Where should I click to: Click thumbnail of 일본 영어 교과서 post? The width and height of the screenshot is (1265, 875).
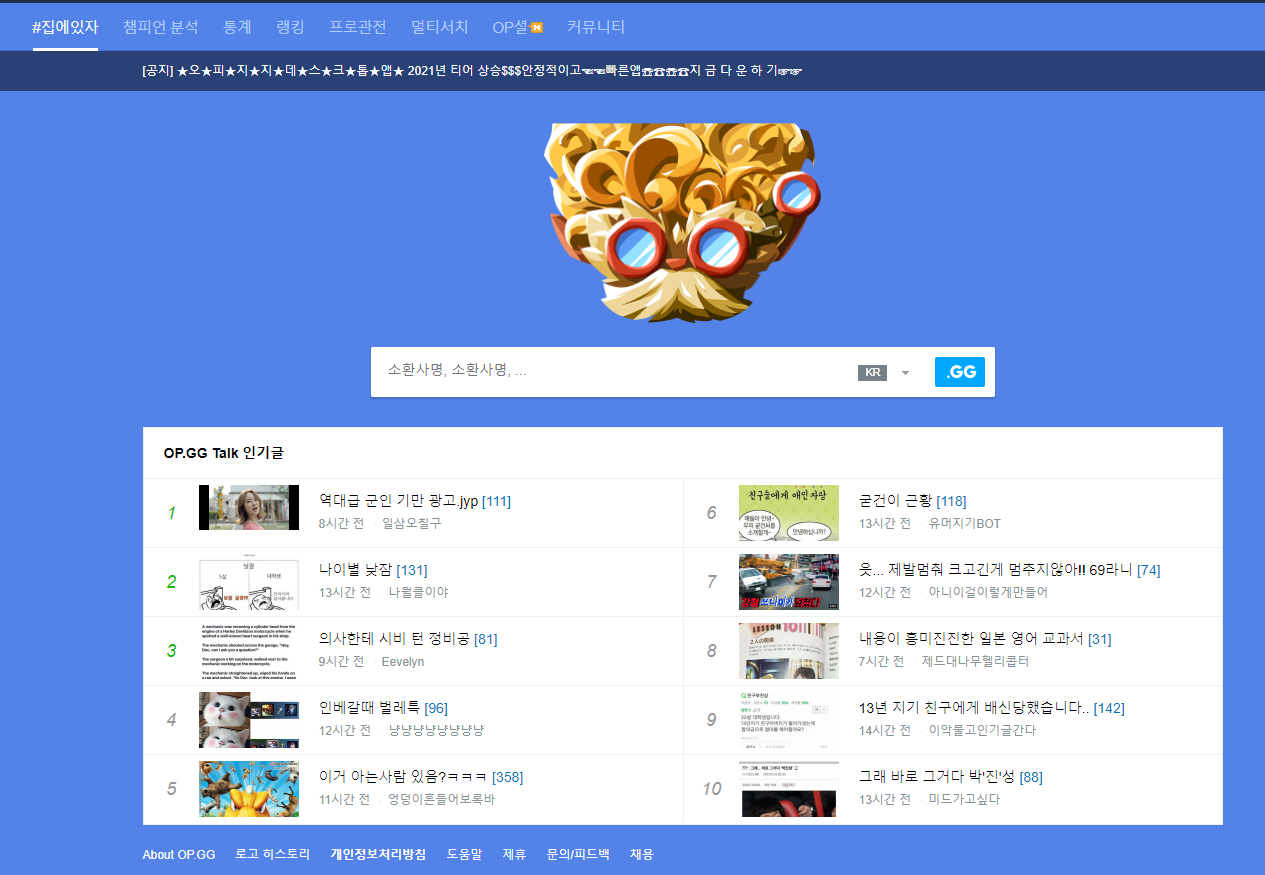coord(789,650)
